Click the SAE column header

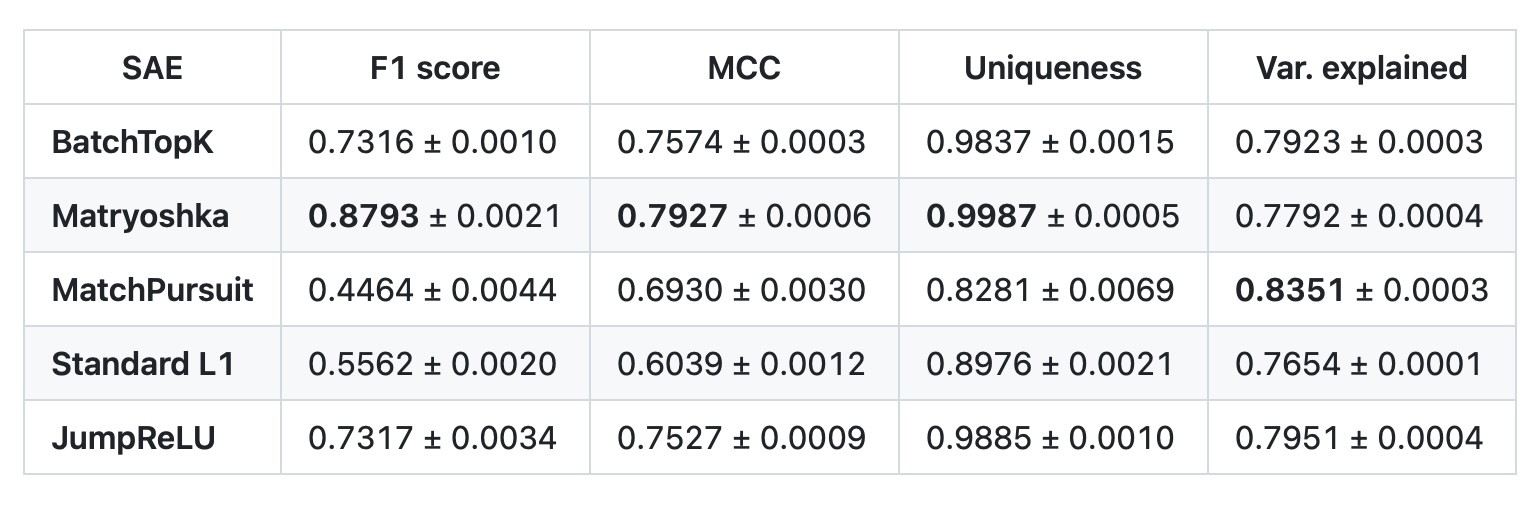[152, 67]
